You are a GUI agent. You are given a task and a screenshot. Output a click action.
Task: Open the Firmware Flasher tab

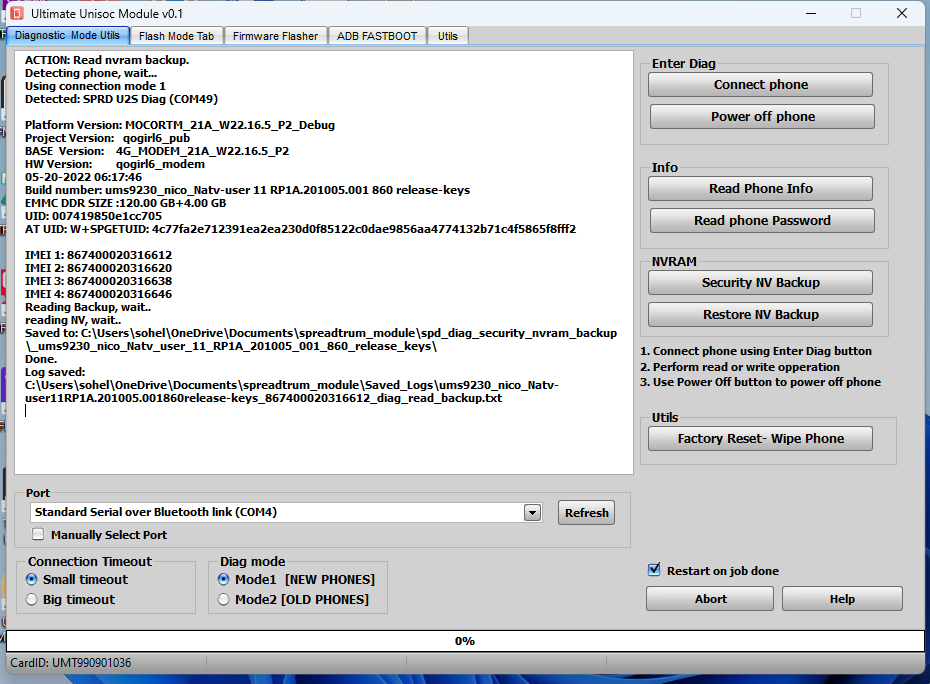(x=275, y=36)
